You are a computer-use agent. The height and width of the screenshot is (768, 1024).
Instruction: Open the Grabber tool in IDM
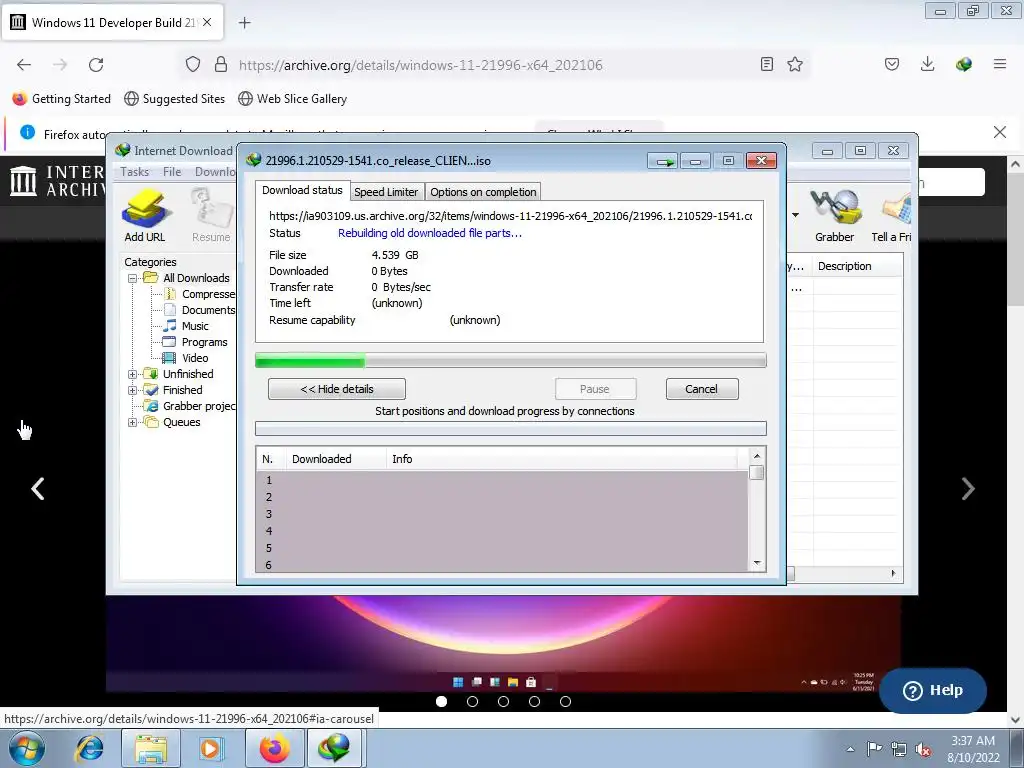tap(834, 216)
